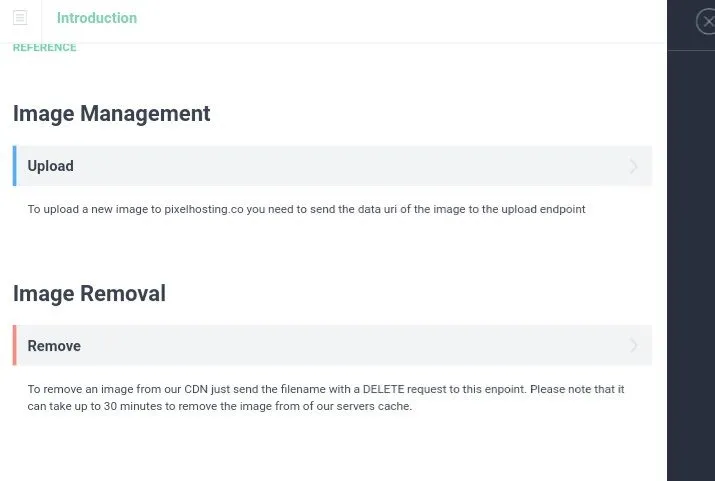Expand the Upload endpoint chevron
715x481 pixels.
pyautogui.click(x=633, y=166)
